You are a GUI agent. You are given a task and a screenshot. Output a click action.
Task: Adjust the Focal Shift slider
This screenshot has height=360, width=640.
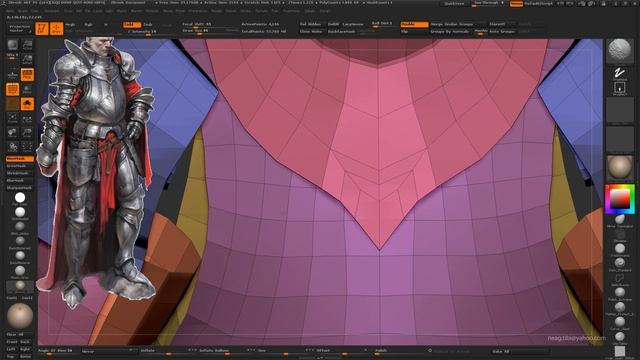(210, 24)
